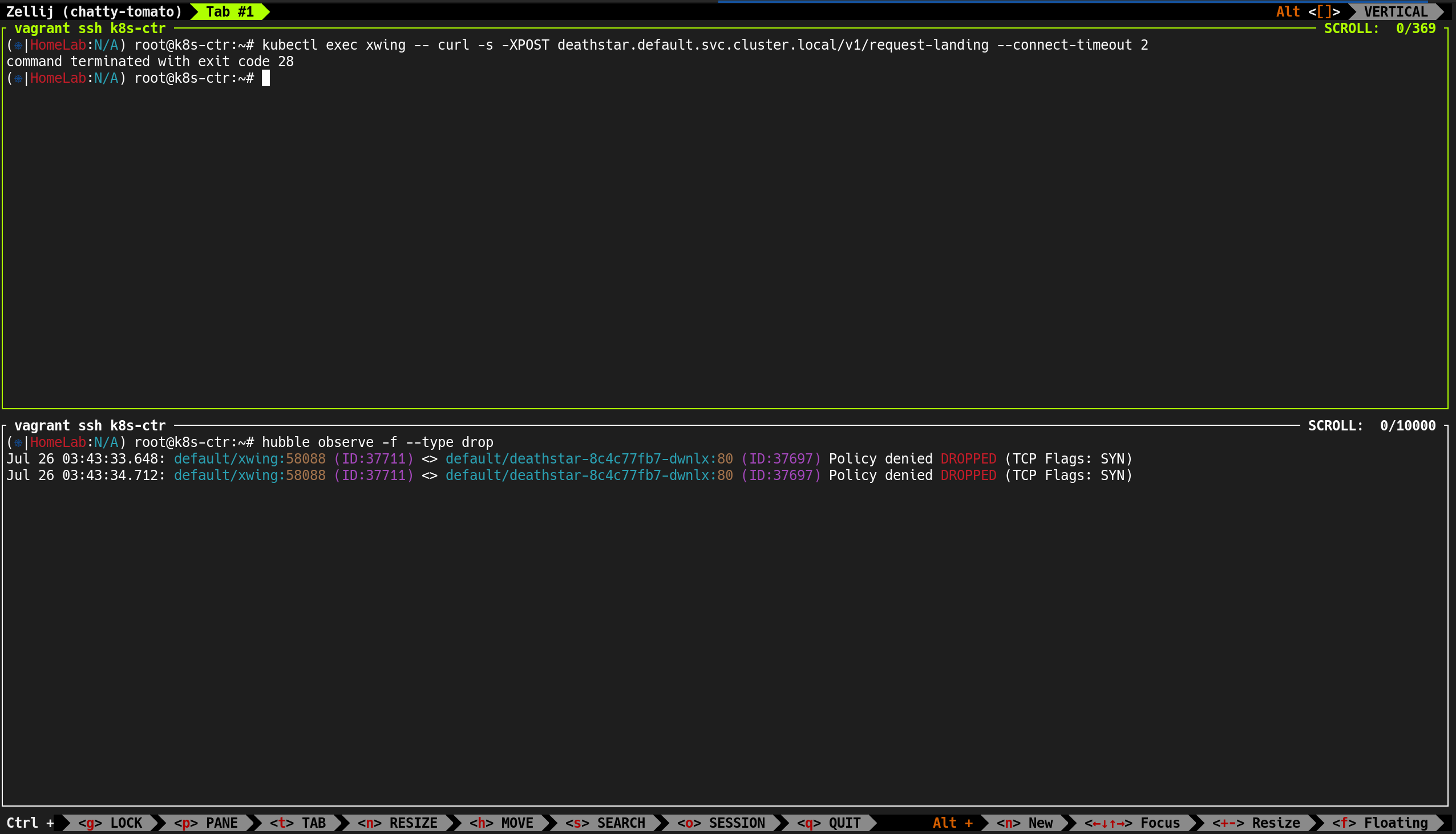The image size is (1456, 834).
Task: Click the terminal cursor at the empty prompt
Action: [265, 78]
